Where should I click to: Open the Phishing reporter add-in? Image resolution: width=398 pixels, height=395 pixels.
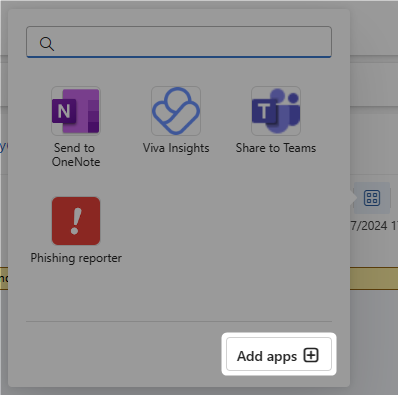coord(76,221)
